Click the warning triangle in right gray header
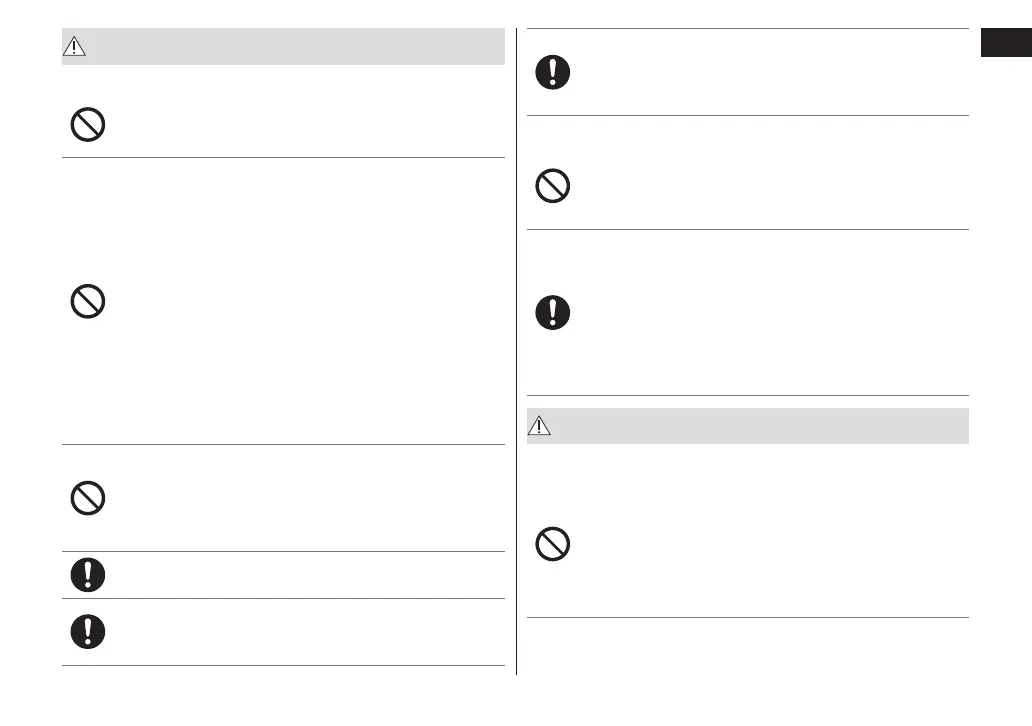The width and height of the screenshot is (1032, 726). (x=540, y=426)
